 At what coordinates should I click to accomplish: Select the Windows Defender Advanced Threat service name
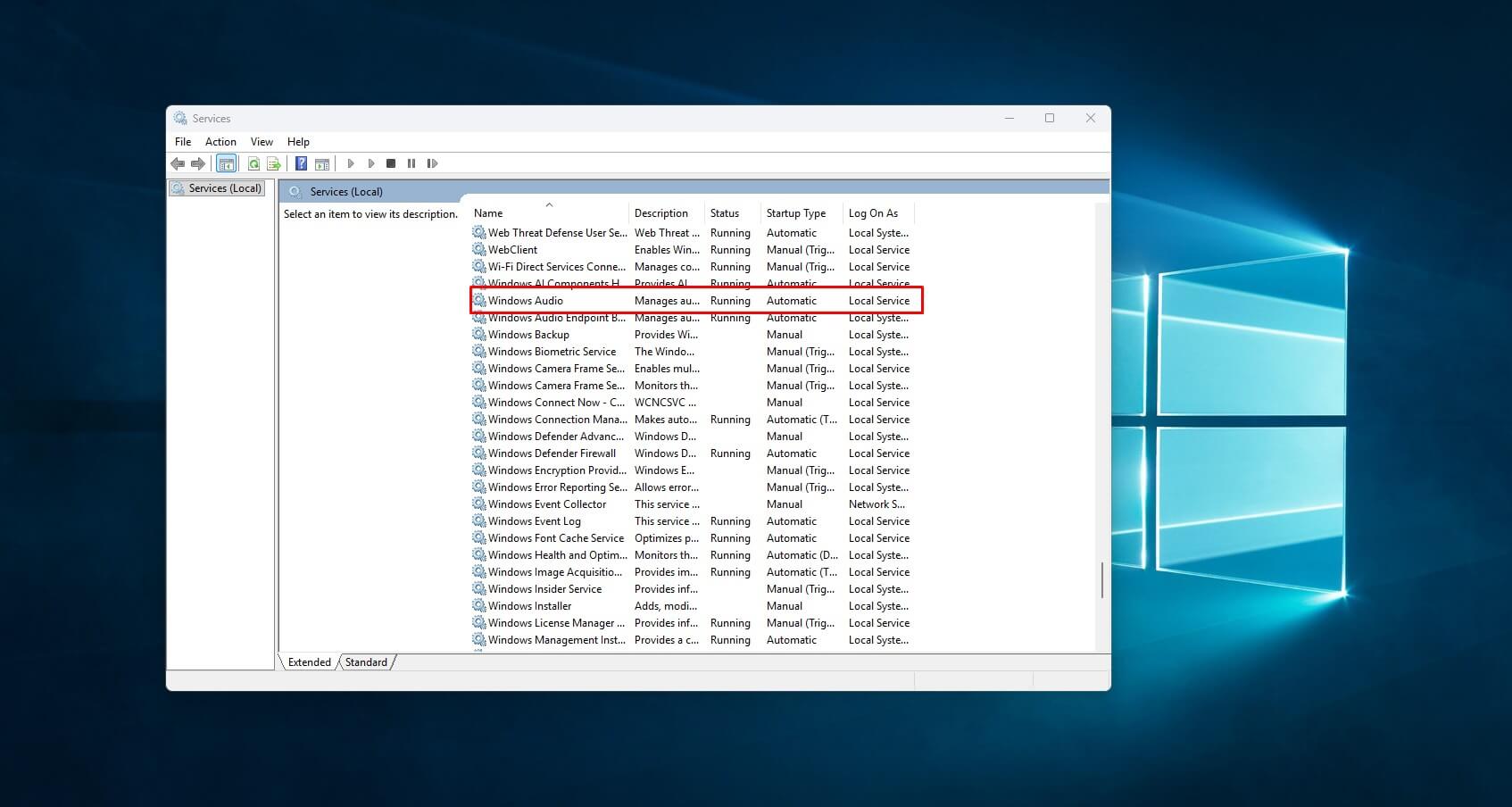(556, 436)
